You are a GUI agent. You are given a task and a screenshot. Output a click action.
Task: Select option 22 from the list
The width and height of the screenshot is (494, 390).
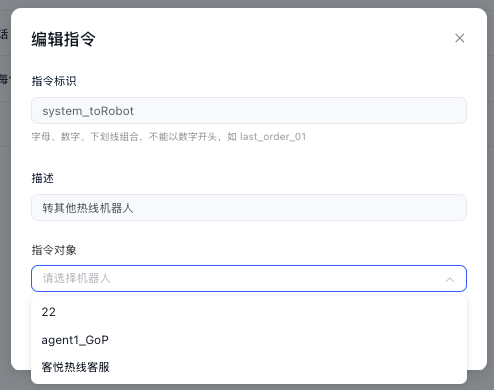coord(249,312)
